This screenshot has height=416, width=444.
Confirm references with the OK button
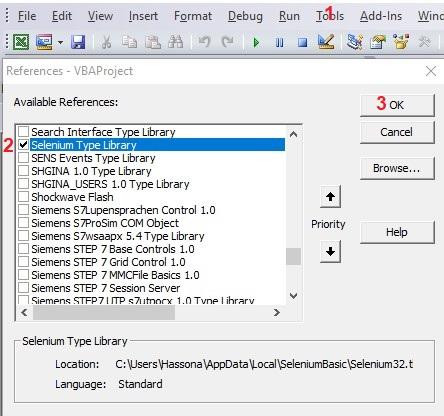(x=397, y=105)
